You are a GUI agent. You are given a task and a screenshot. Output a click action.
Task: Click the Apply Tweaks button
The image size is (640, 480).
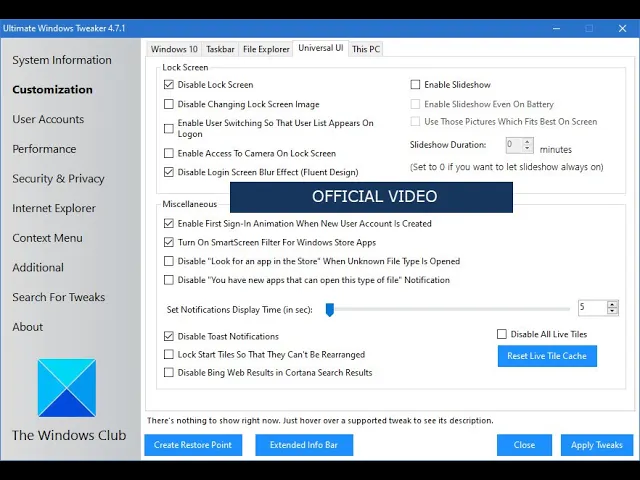point(597,445)
